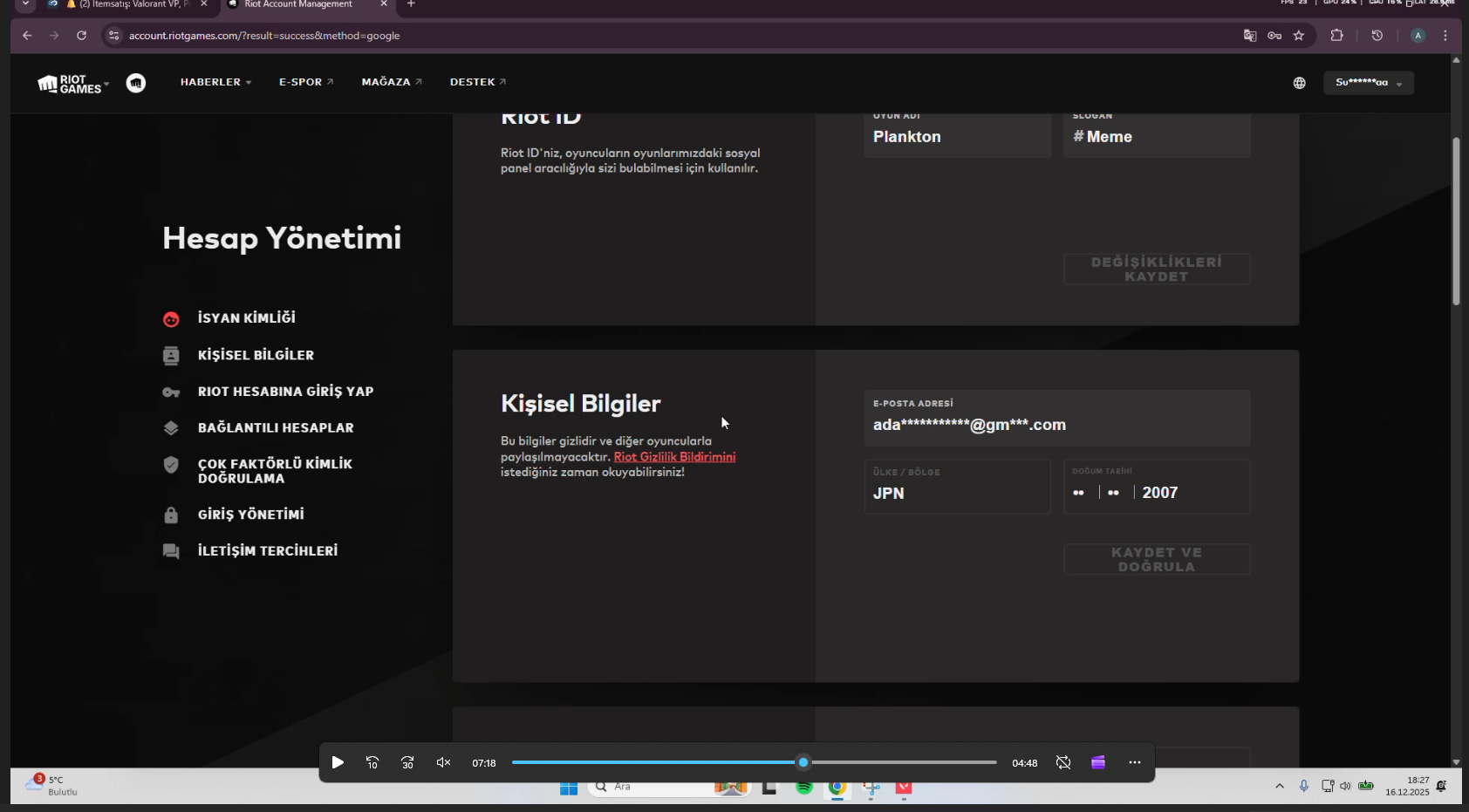Open the weather widget showing 5°C
1469x812 pixels.
point(51,786)
